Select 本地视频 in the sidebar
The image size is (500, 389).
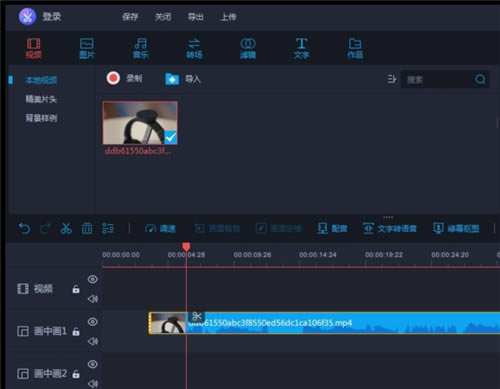[x=41, y=80]
